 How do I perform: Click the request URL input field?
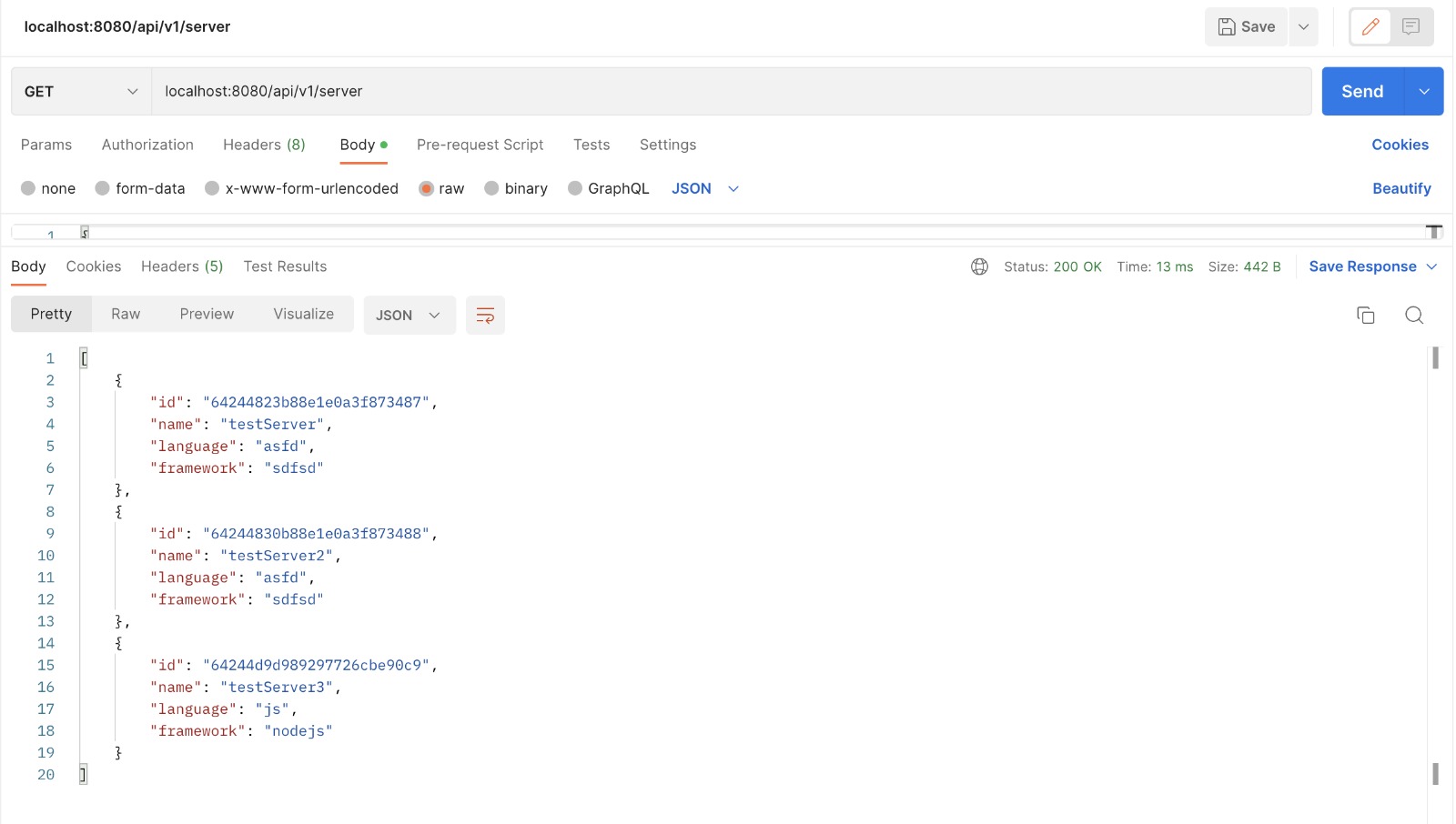(x=731, y=91)
